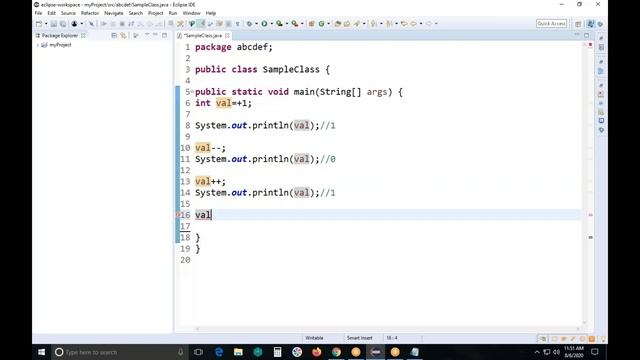Click the Open Task icon
Viewport: 640px width, 360px height.
pos(347,24)
